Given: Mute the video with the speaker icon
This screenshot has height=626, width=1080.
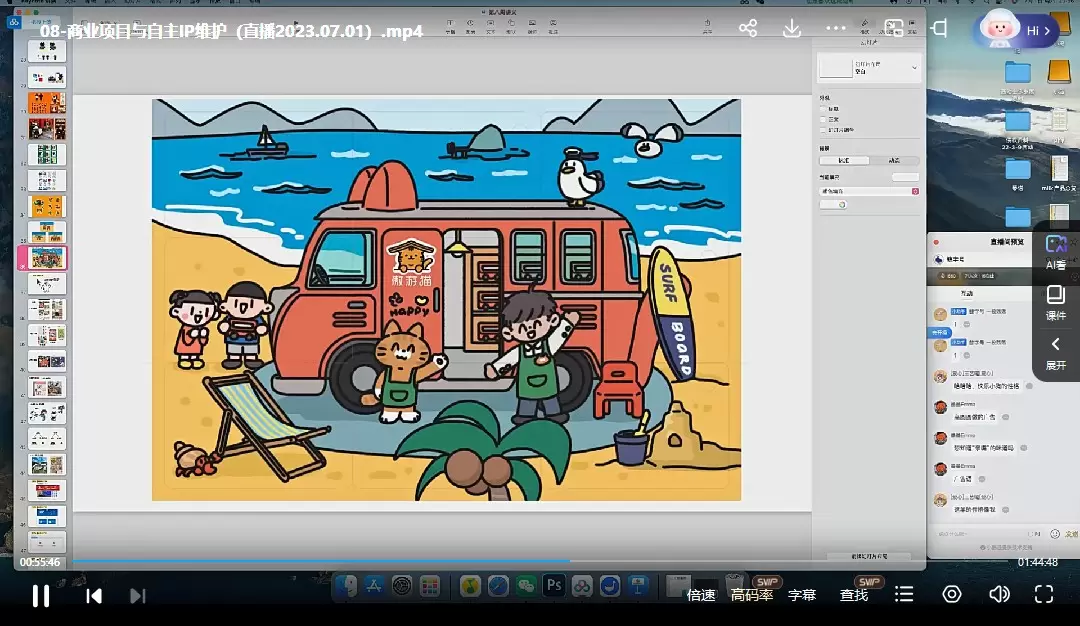Looking at the screenshot, I should pyautogui.click(x=999, y=595).
